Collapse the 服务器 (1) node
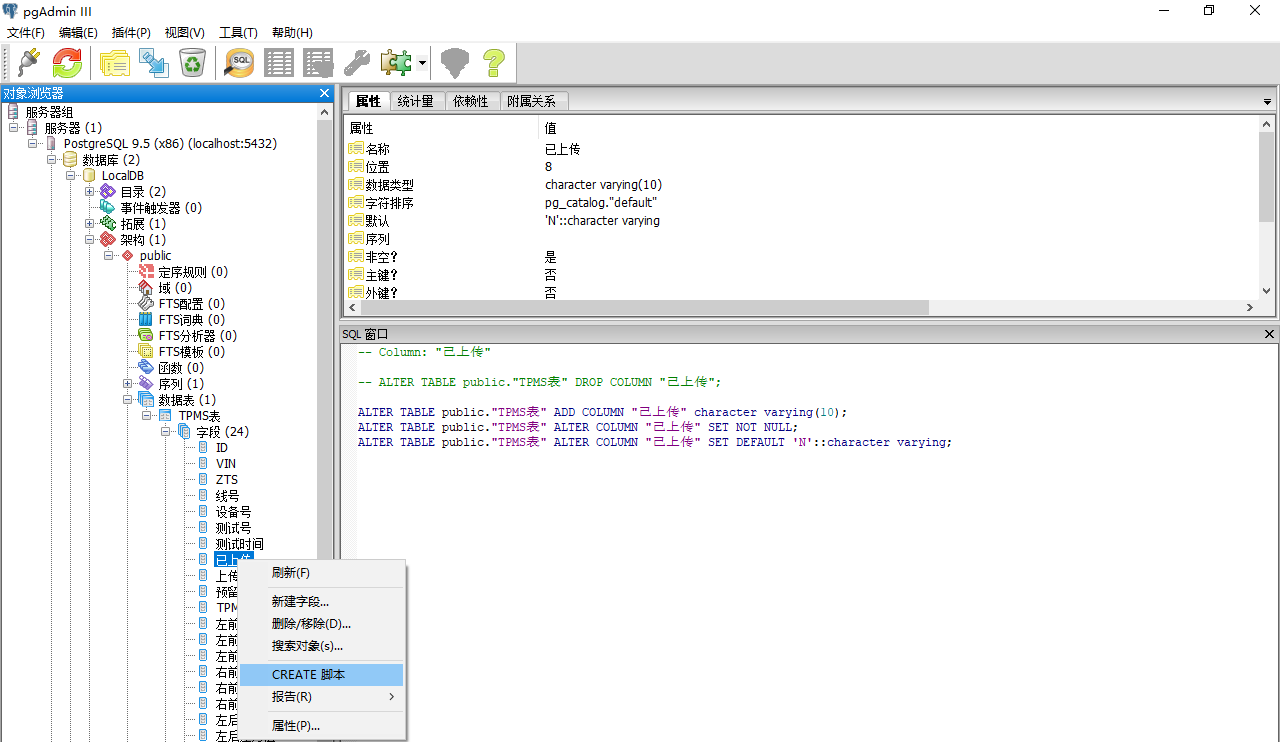Screen dimensions: 1280x742 point(14,128)
